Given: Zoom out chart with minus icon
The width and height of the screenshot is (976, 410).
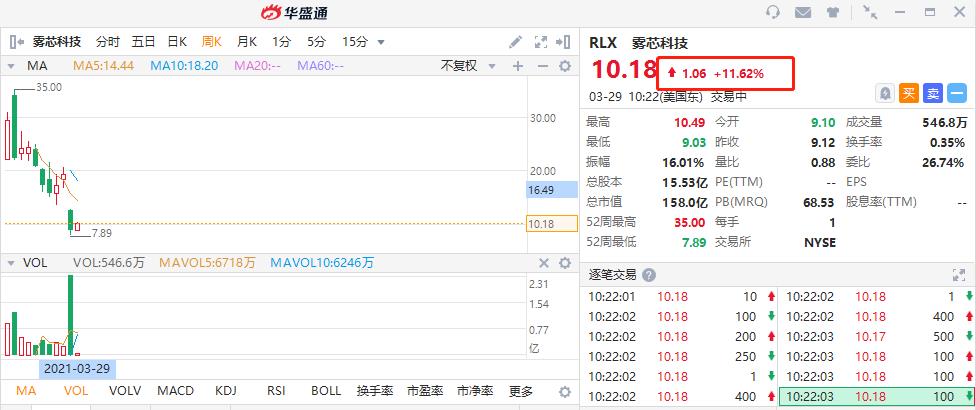Looking at the screenshot, I should point(542,66).
